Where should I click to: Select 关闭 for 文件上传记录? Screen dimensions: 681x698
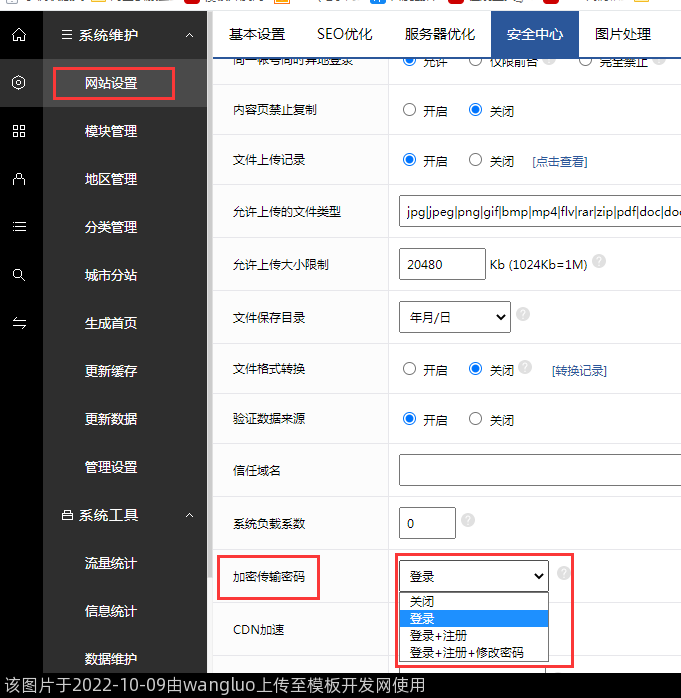pos(476,160)
